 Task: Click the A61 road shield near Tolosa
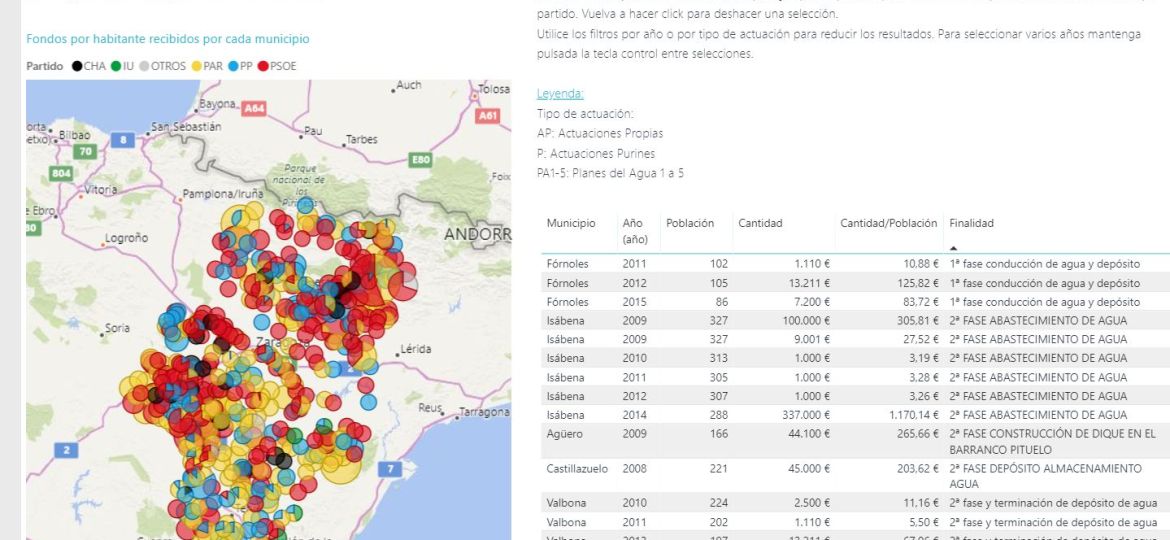[x=488, y=116]
